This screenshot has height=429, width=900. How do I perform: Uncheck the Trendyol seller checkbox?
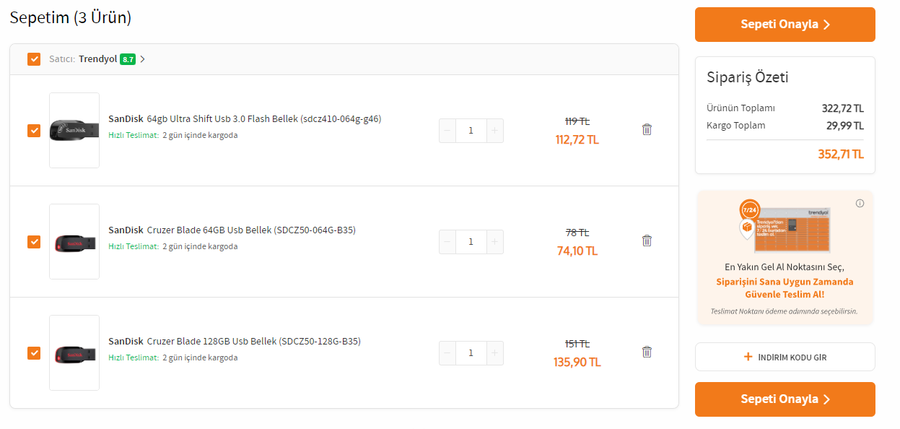(x=34, y=59)
